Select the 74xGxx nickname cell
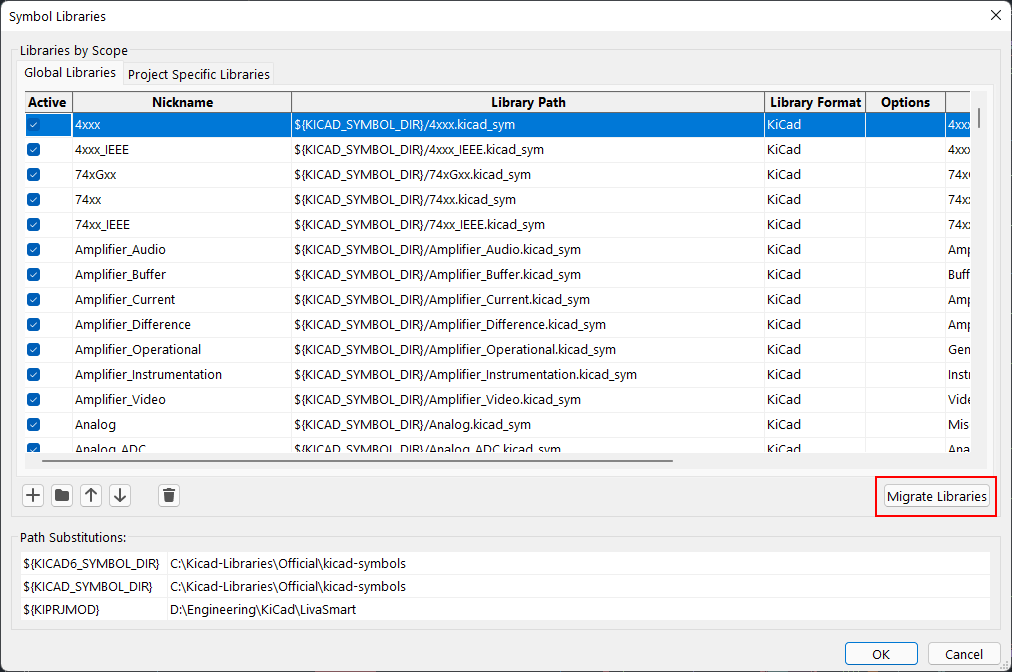 [182, 175]
